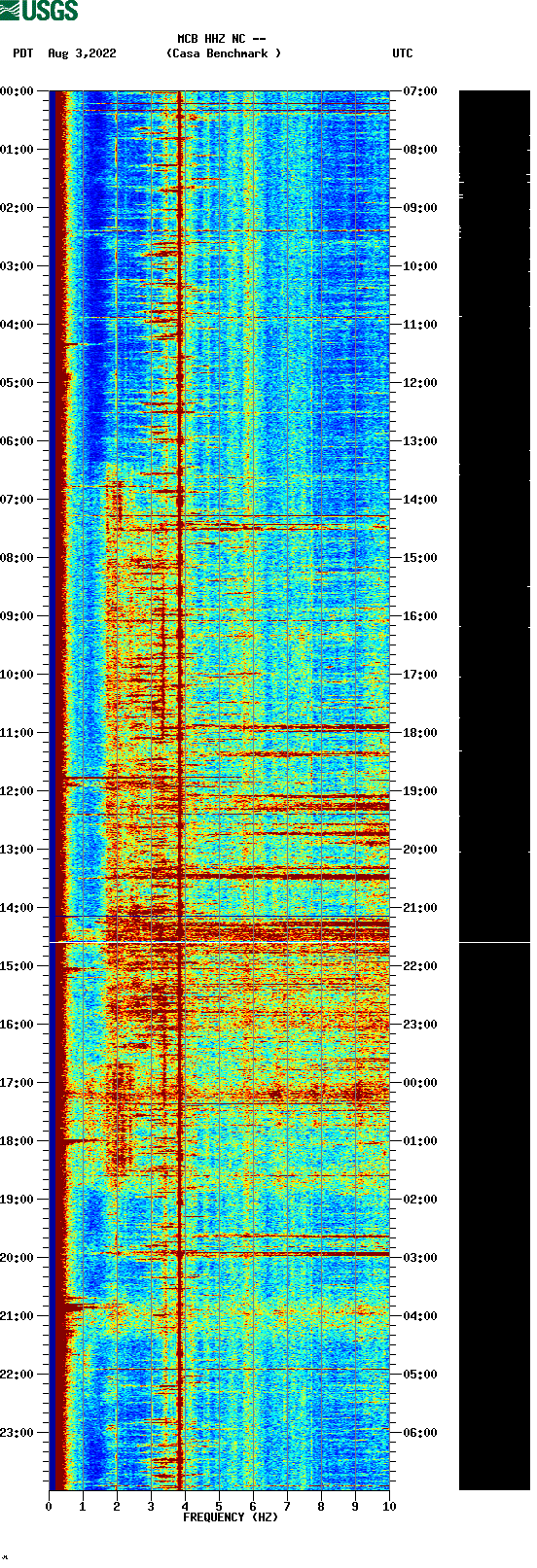This screenshot has width=537, height=1568.
Task: Click the Casa Benchmark subtitle
Action: coord(224,53)
